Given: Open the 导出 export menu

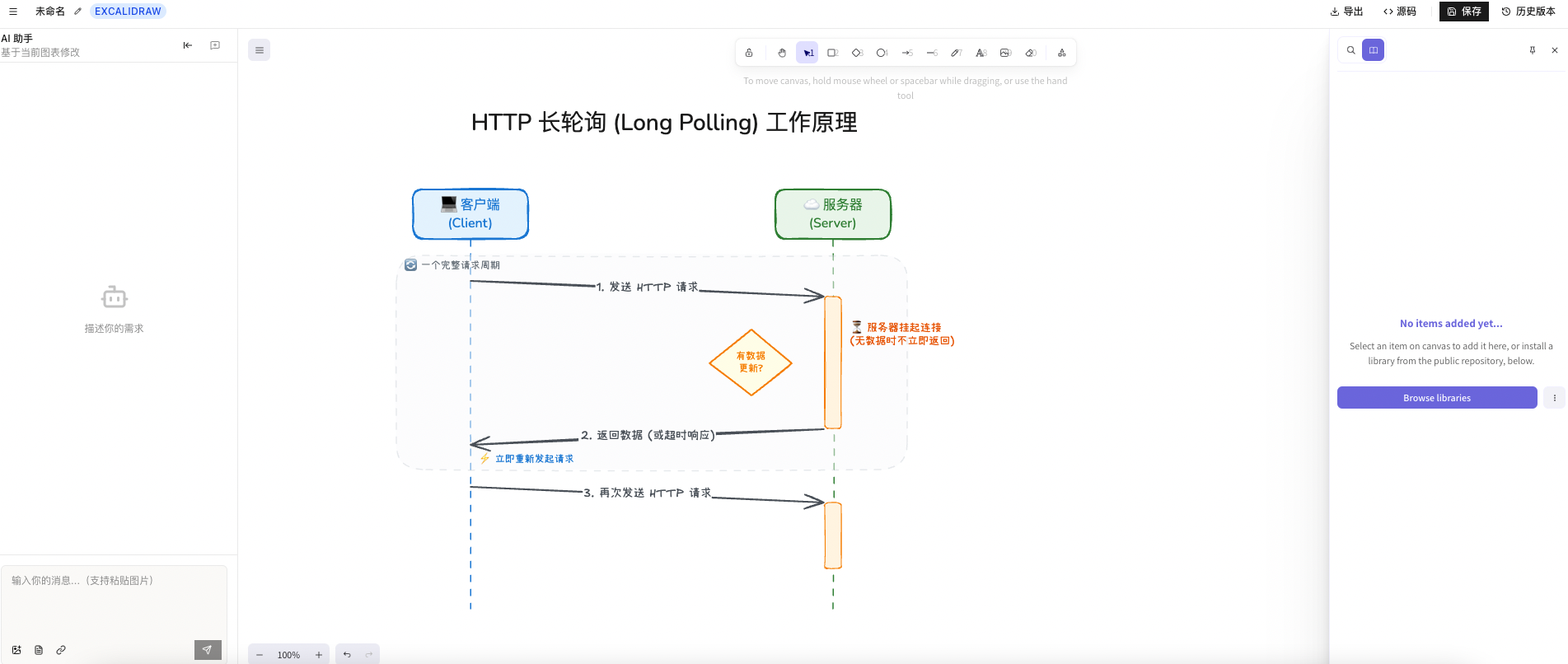Looking at the screenshot, I should [x=1346, y=12].
